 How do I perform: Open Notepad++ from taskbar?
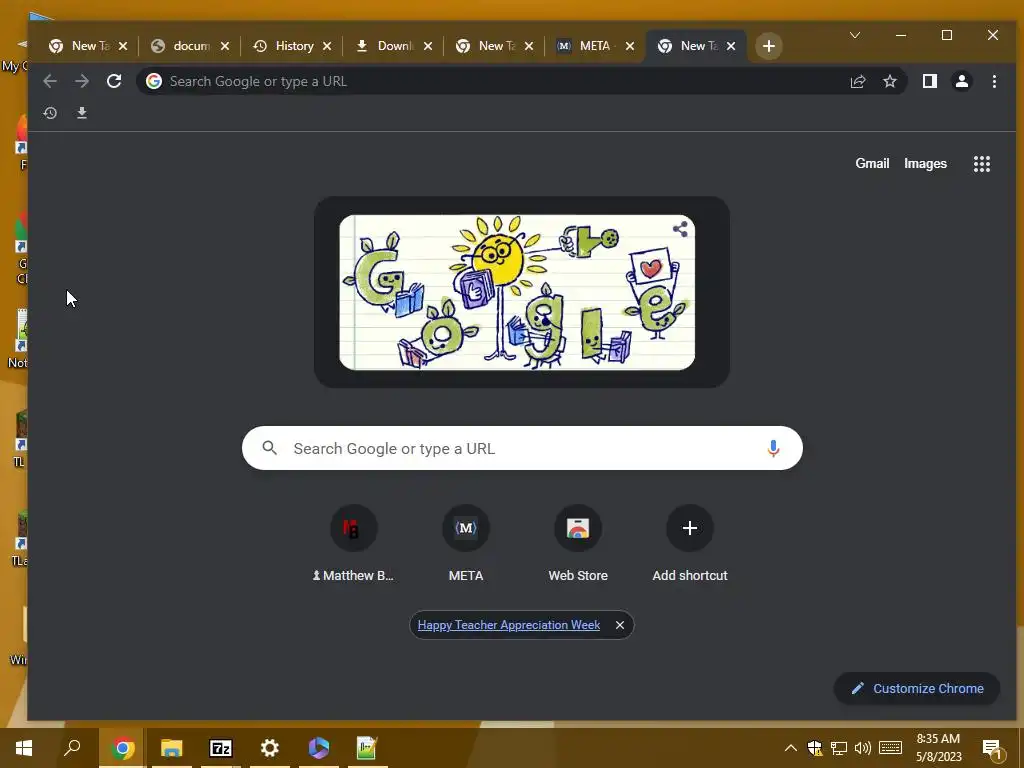pyautogui.click(x=367, y=748)
